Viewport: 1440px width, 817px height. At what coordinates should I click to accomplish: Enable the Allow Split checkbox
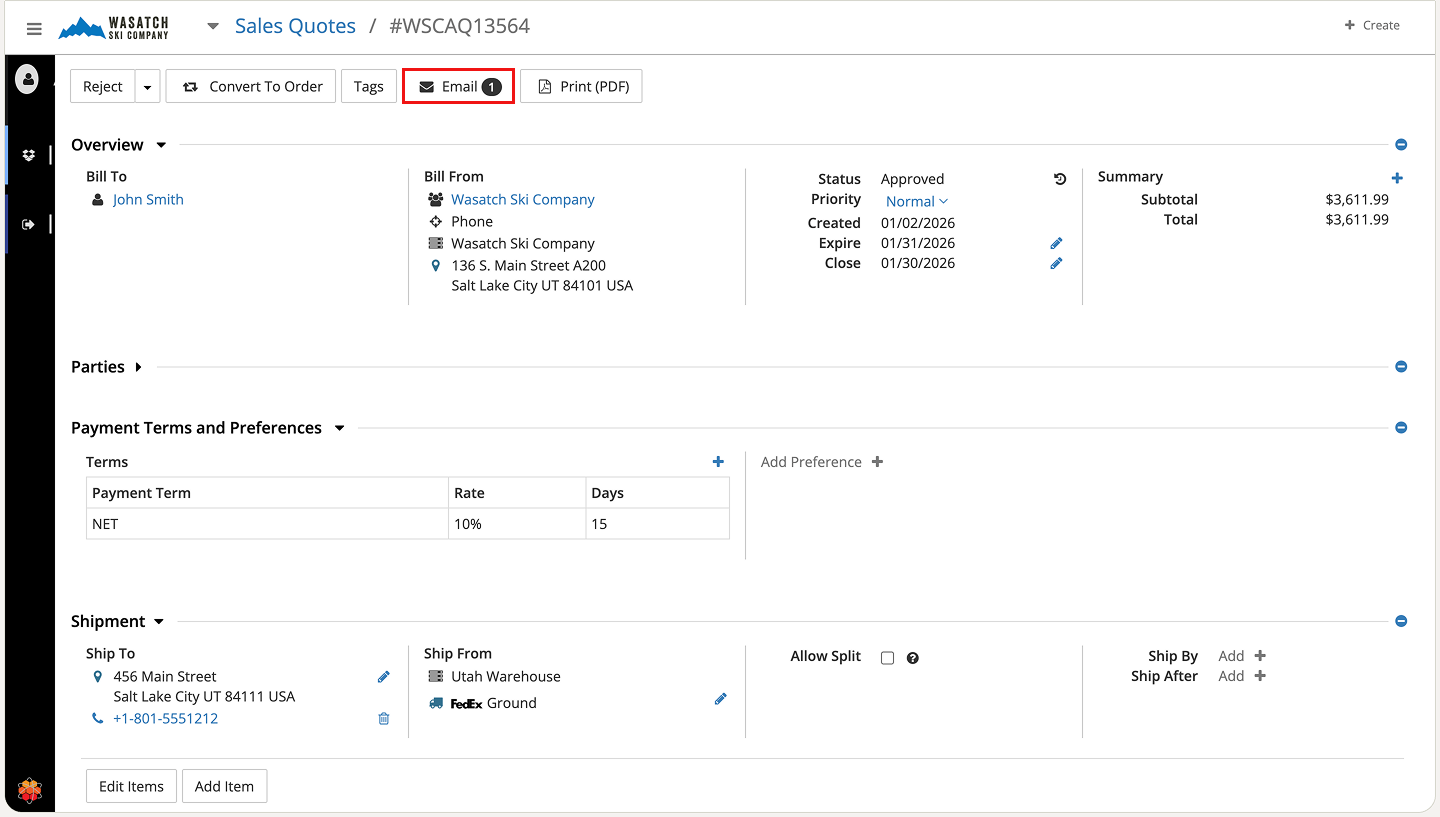click(887, 658)
